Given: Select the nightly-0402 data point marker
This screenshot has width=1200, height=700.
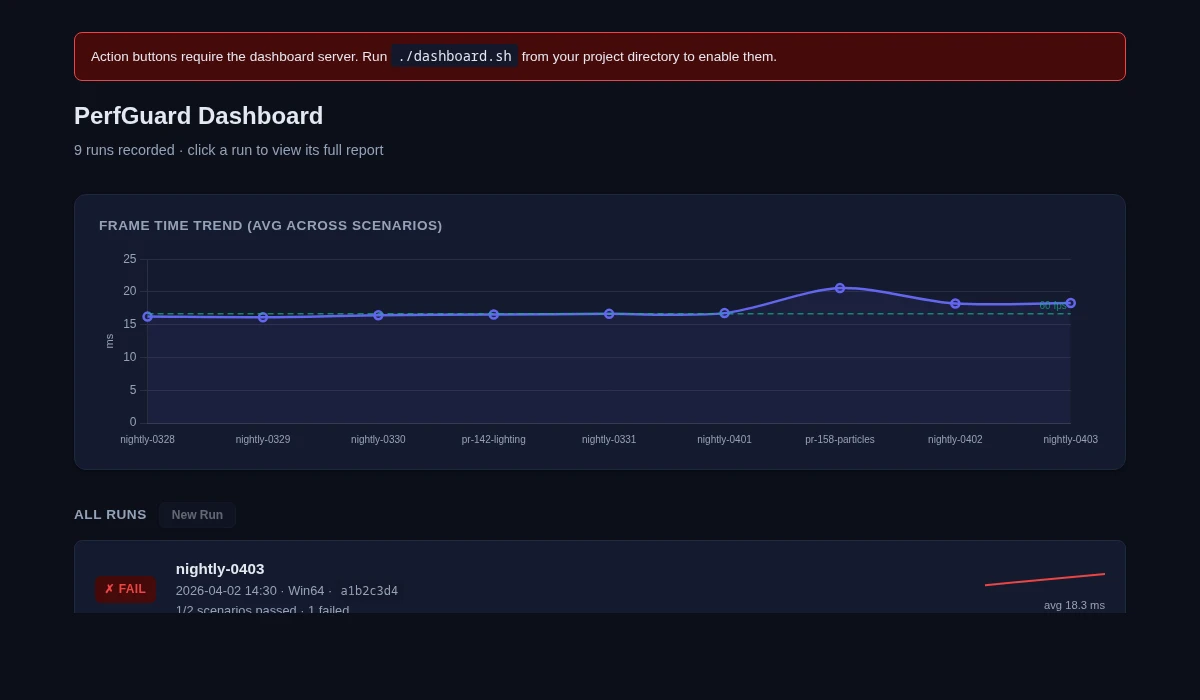Looking at the screenshot, I should [x=955, y=303].
